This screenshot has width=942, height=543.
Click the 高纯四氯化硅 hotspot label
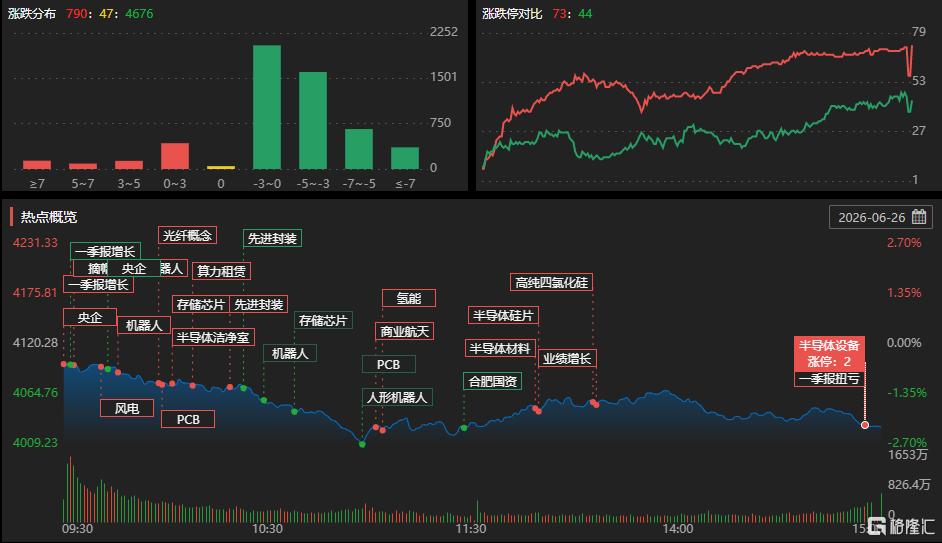[552, 282]
